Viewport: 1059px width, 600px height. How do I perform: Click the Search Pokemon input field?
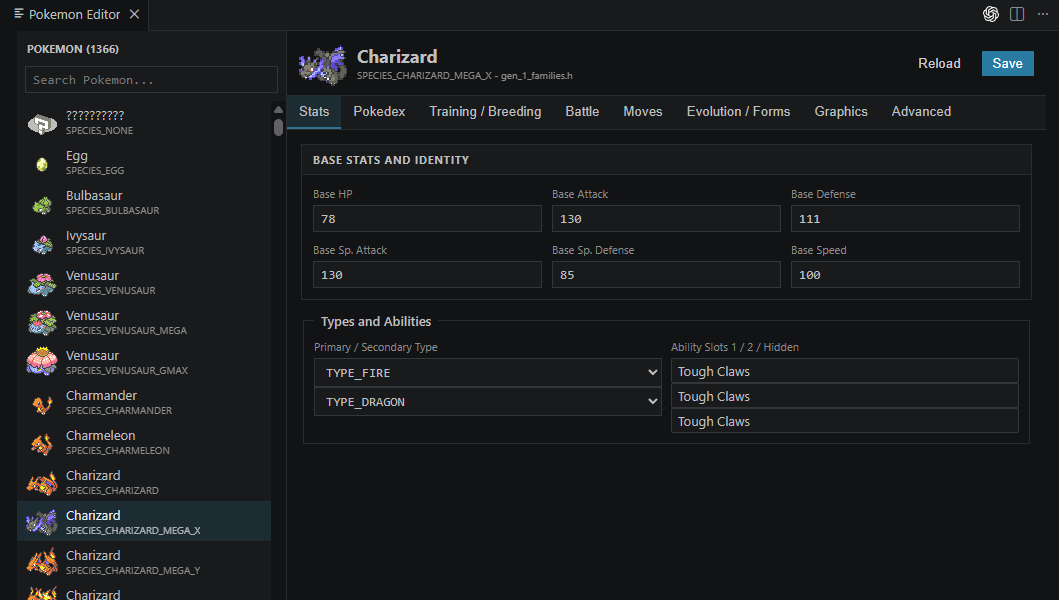(151, 80)
